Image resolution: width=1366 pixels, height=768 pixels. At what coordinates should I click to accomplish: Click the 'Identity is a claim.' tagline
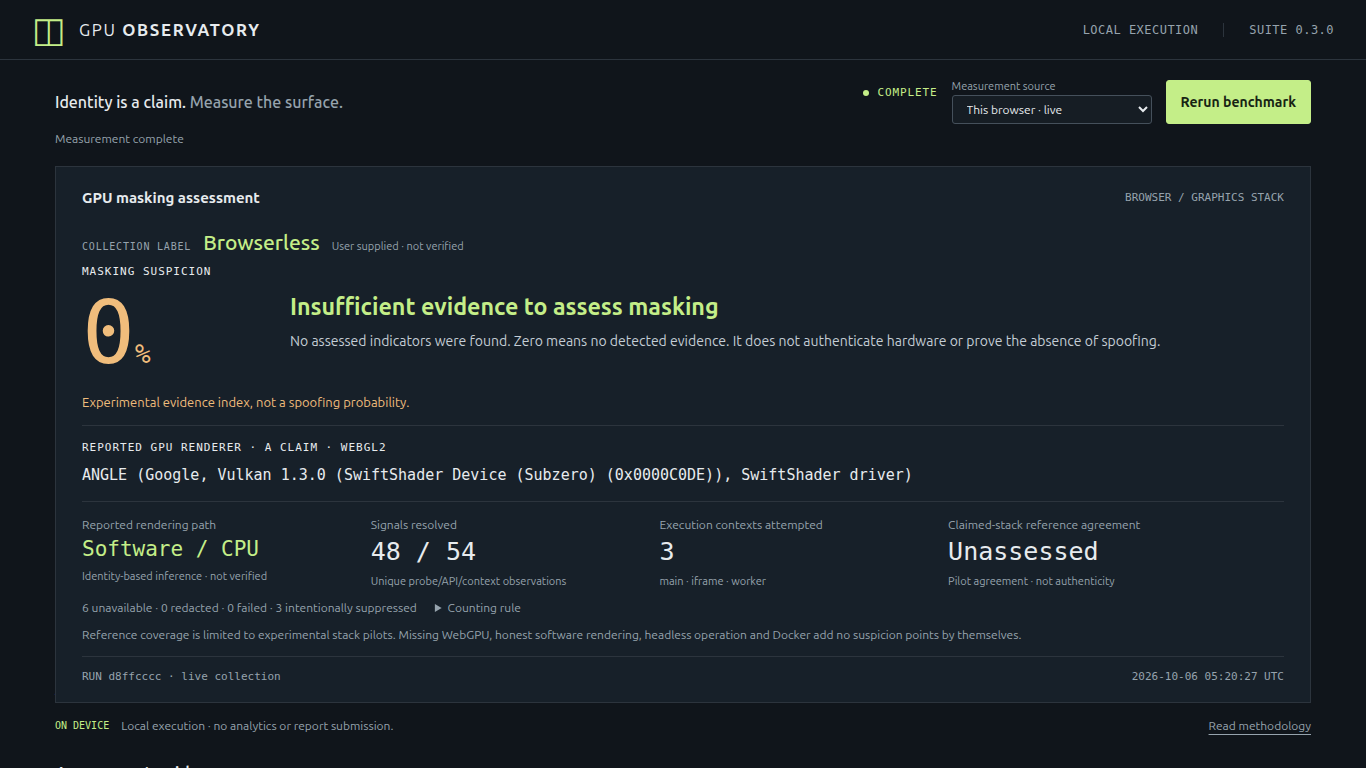120,102
